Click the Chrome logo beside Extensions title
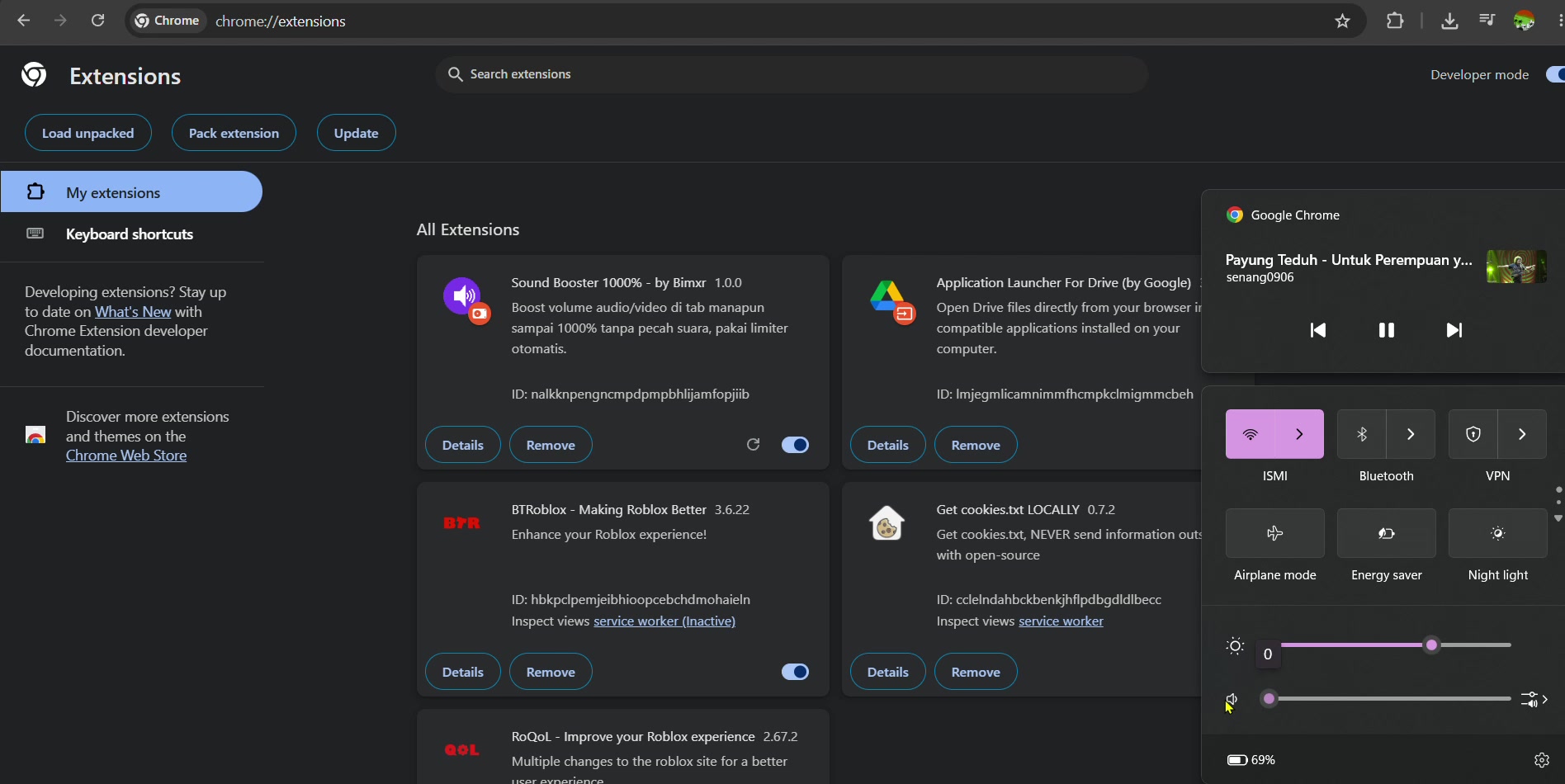Screen dimensions: 1565x784 [34, 75]
